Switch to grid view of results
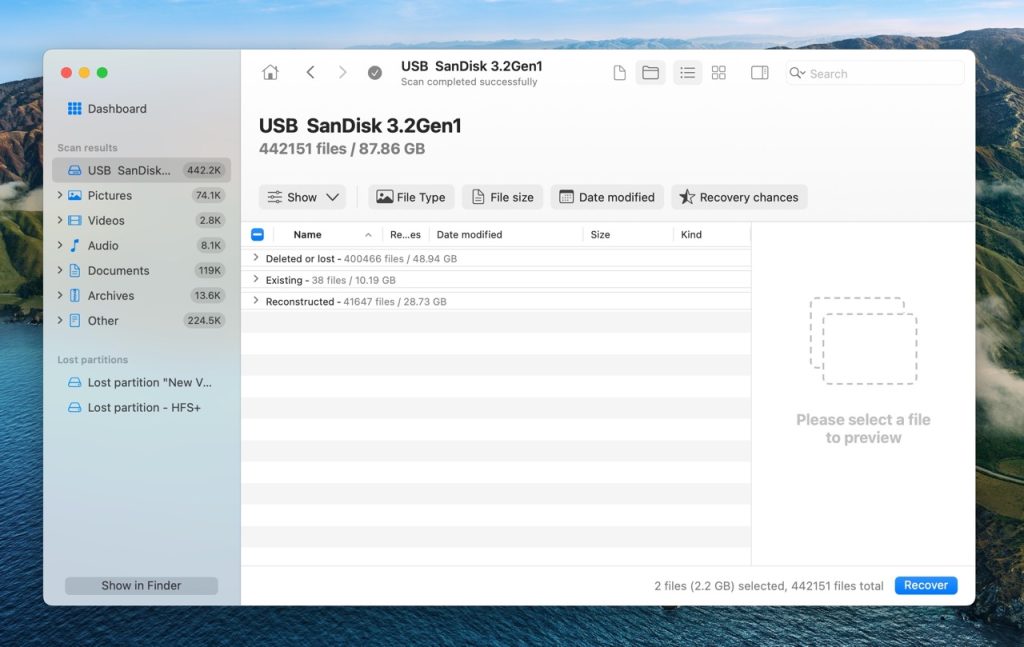This screenshot has width=1024, height=647. coord(719,72)
